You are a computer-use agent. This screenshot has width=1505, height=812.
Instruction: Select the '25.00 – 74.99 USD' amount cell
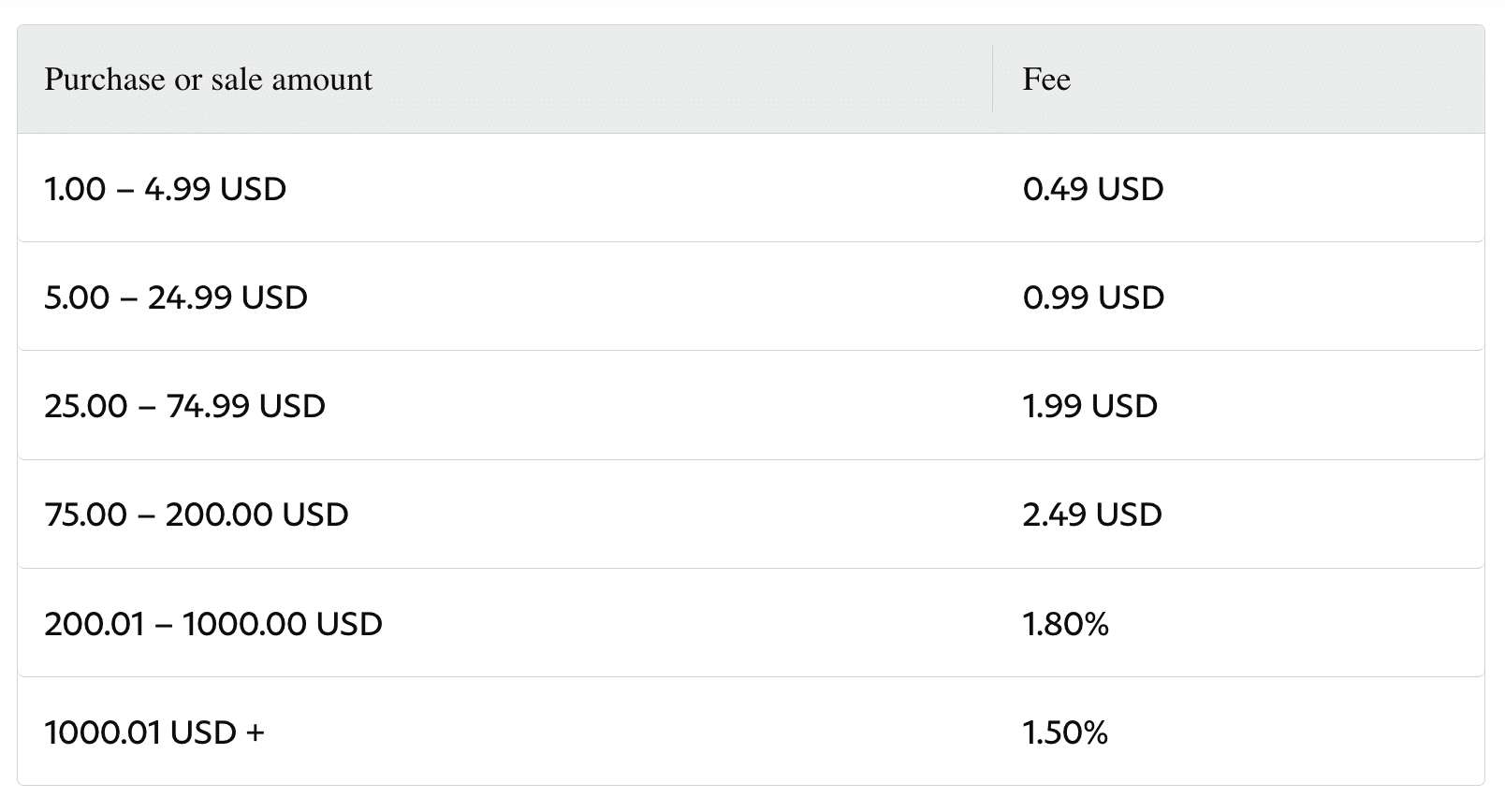(x=505, y=405)
